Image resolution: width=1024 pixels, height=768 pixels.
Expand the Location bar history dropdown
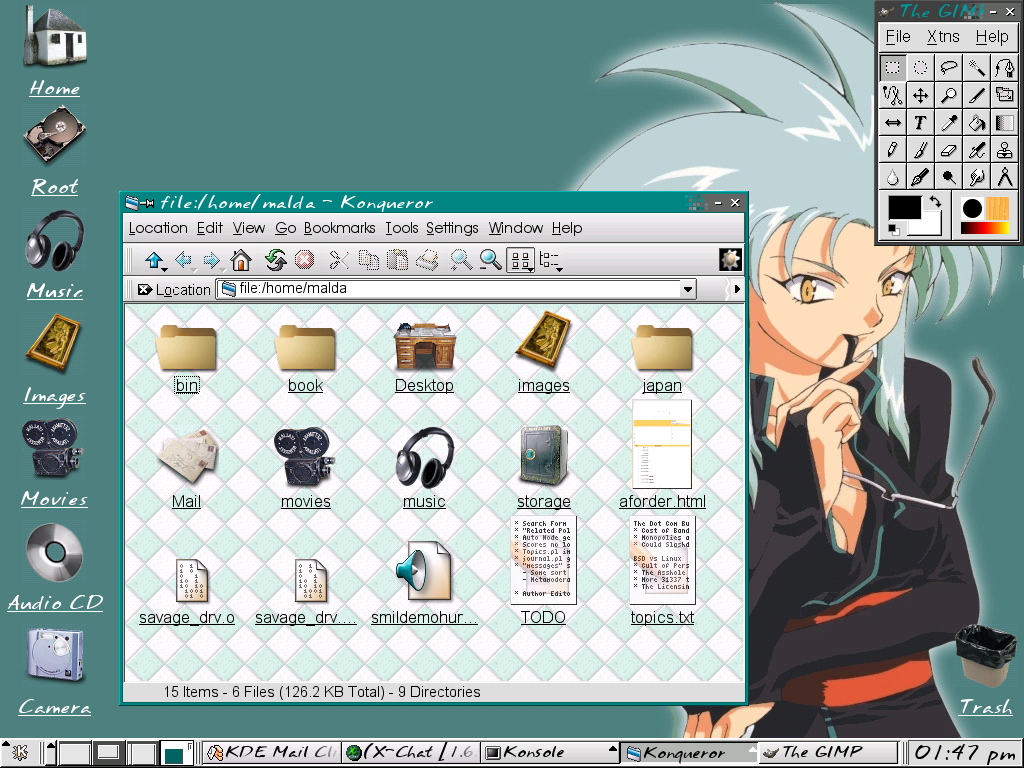[688, 289]
